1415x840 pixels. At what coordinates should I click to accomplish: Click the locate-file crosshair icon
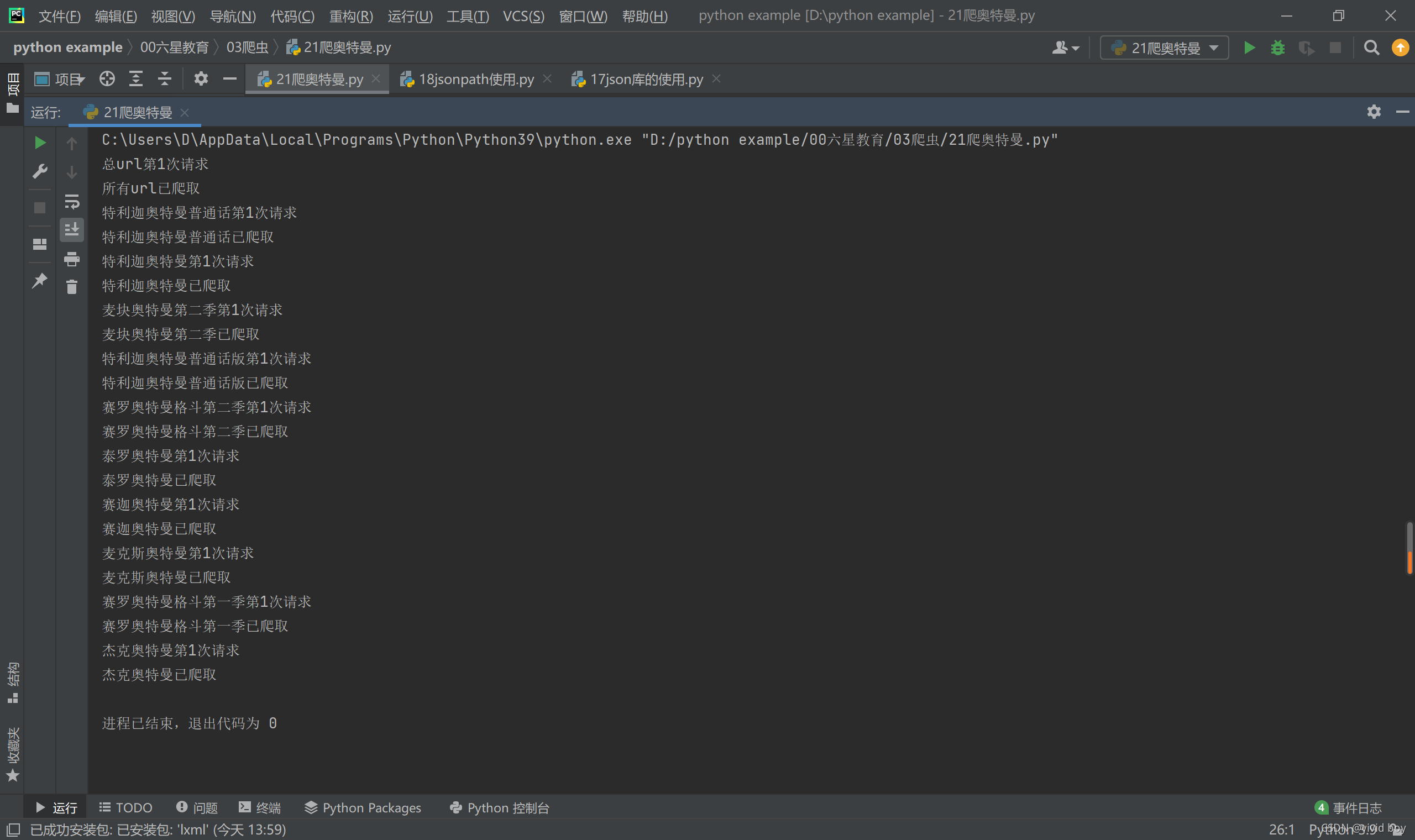click(x=107, y=78)
